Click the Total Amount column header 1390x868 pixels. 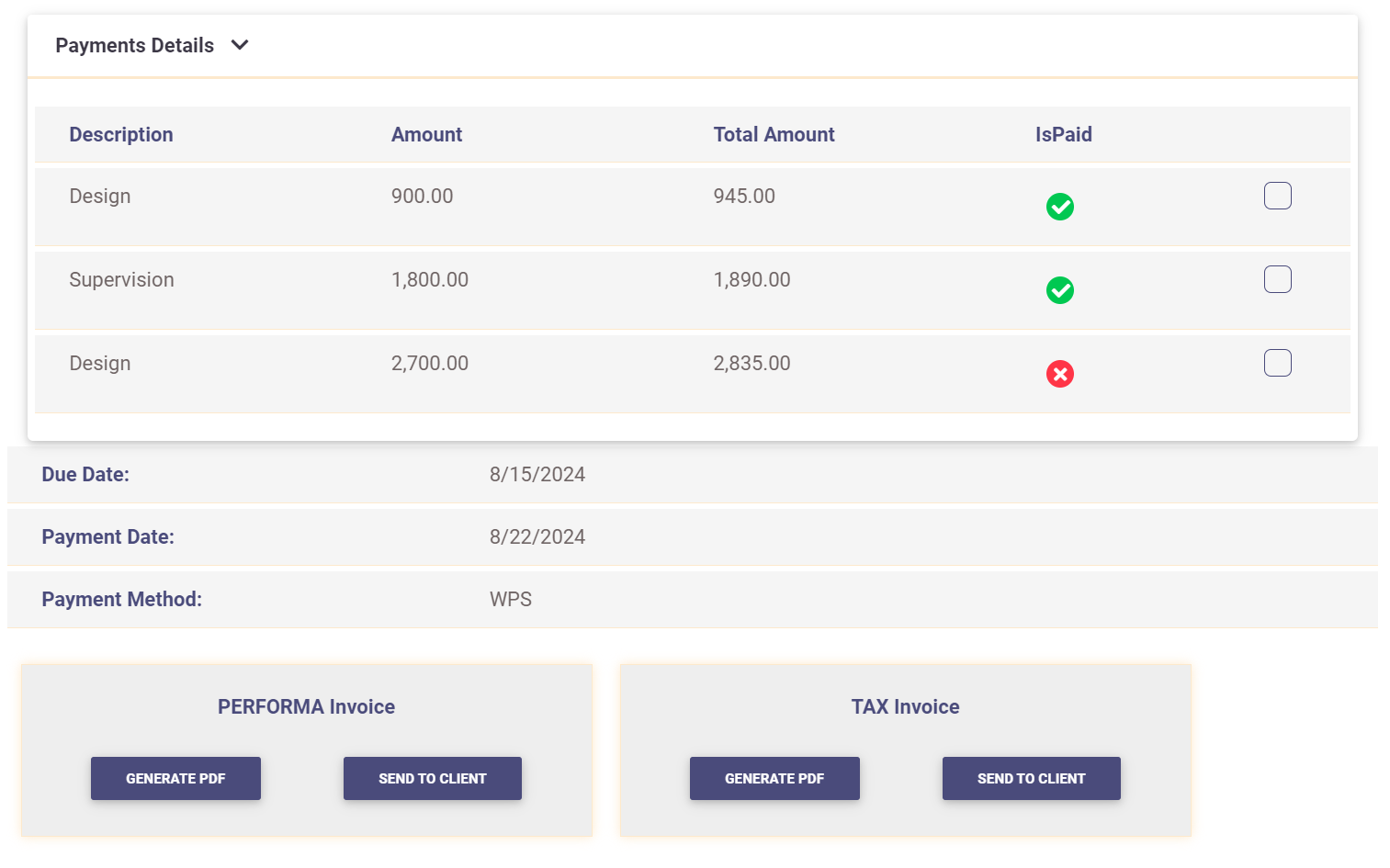tap(774, 135)
